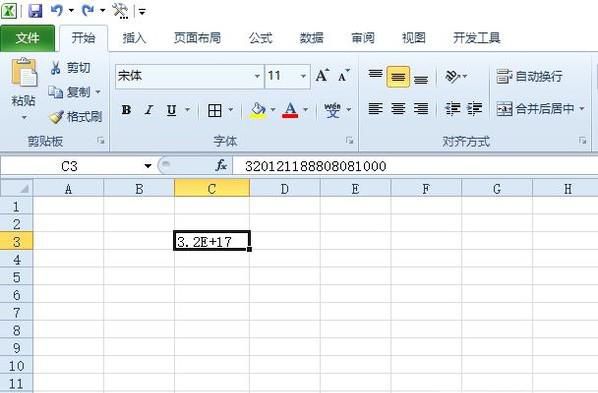Screen dimensions: 598x393
Task: Open the 字体 dialog launcher
Action: point(349,141)
